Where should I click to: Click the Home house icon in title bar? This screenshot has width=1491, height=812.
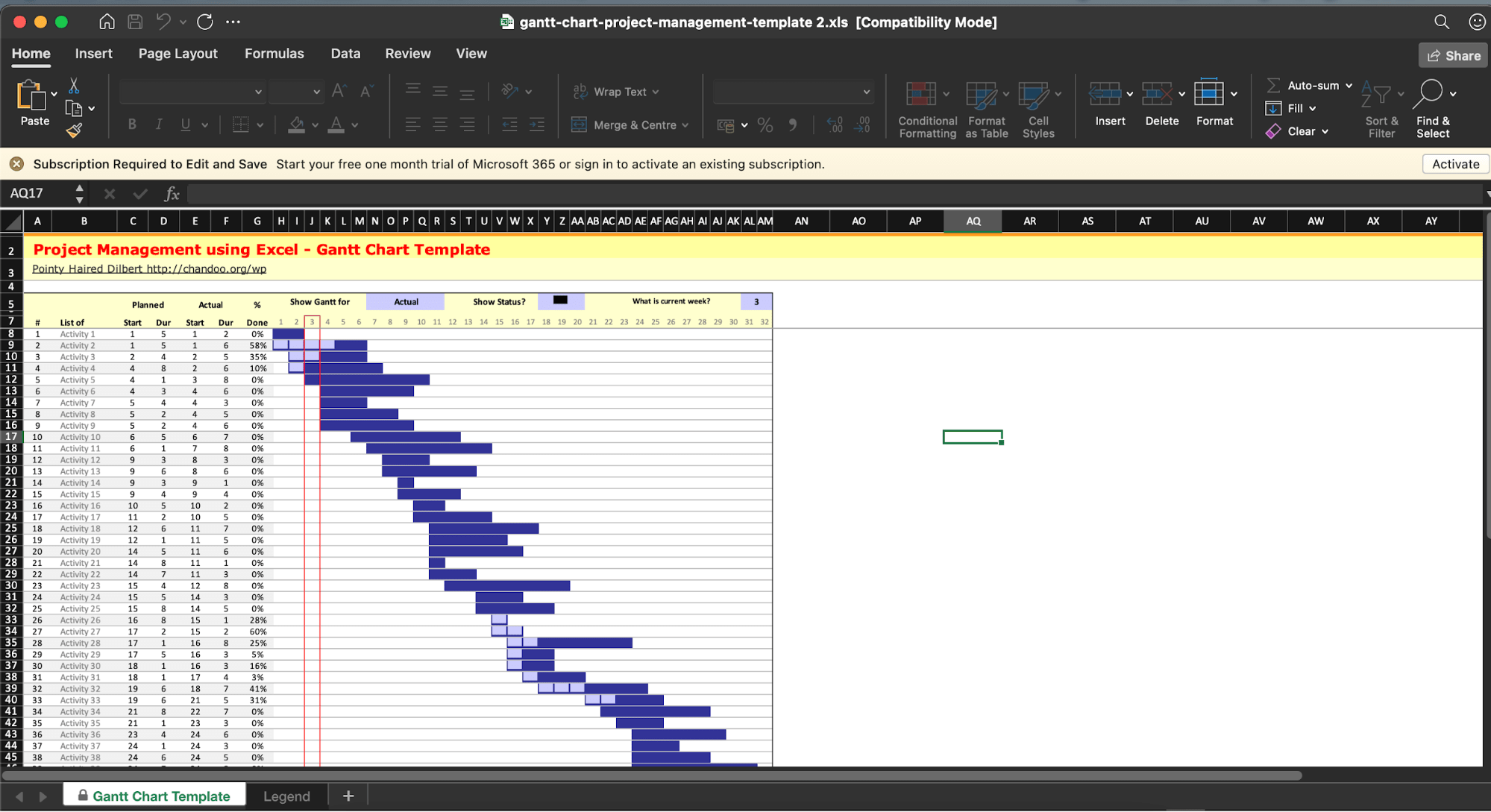click(107, 22)
